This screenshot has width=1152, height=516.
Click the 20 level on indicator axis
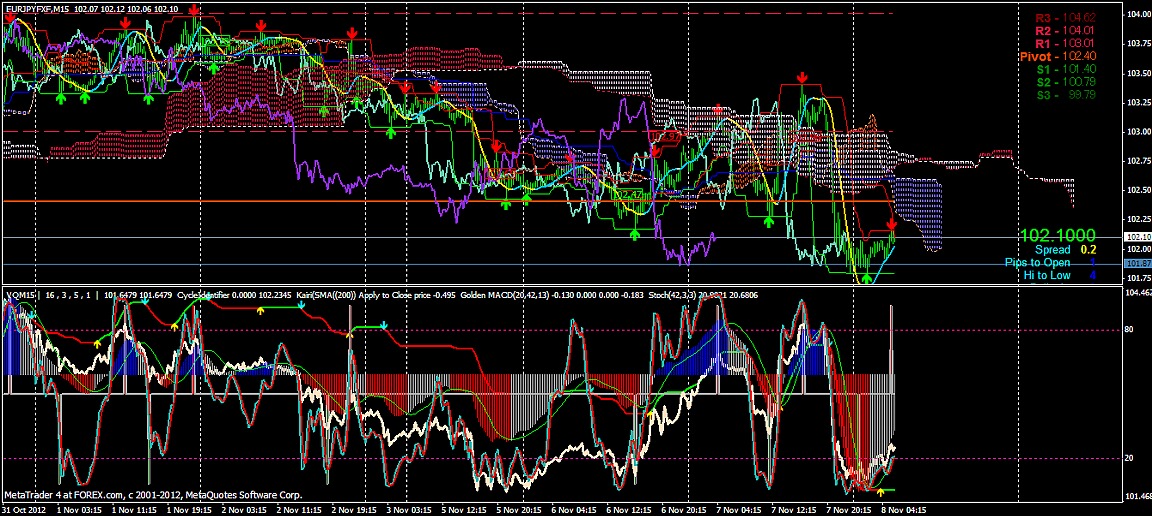pyautogui.click(x=1128, y=459)
